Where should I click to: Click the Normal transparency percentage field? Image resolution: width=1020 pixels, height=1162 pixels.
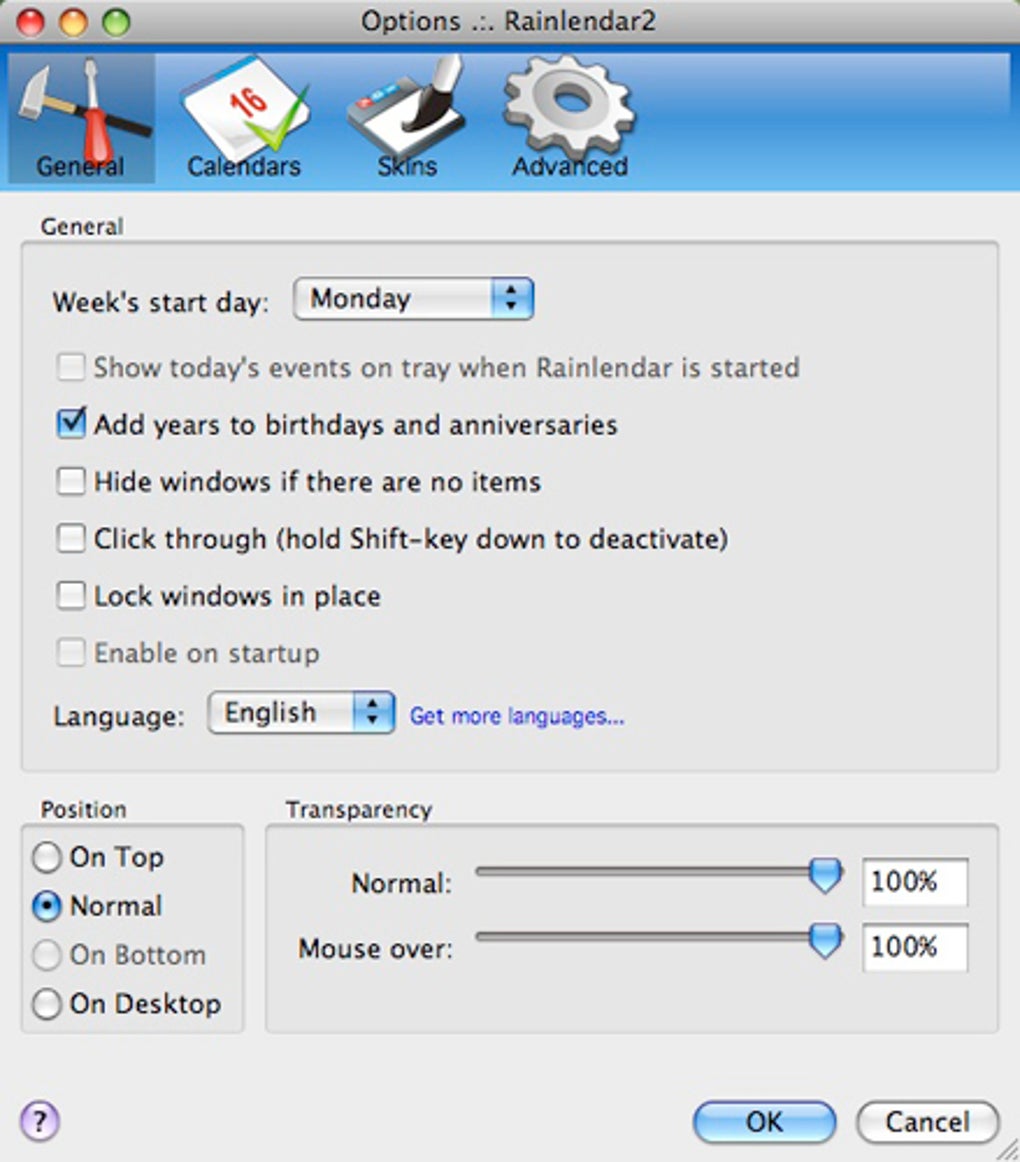(915, 882)
